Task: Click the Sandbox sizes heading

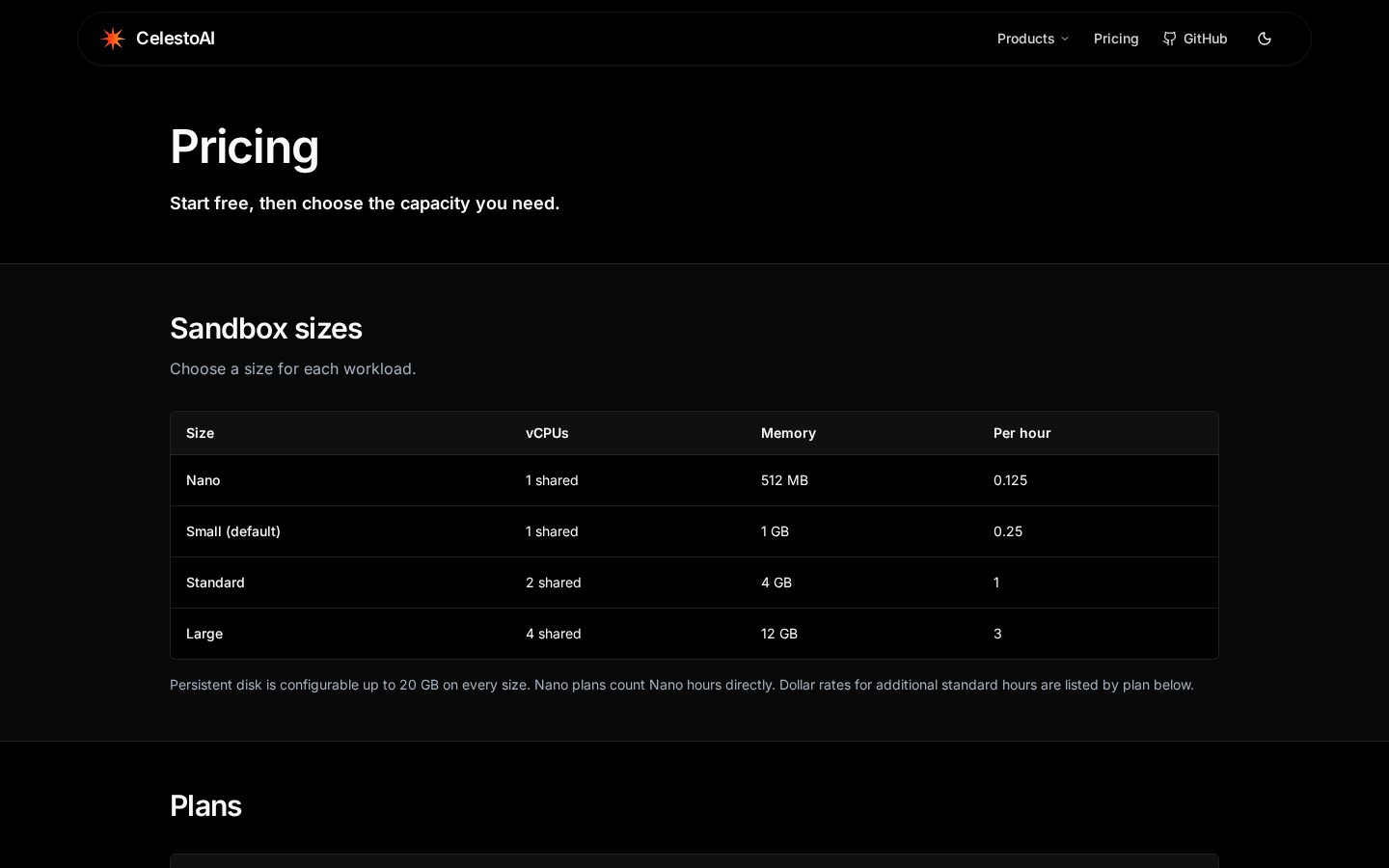Action: click(266, 328)
